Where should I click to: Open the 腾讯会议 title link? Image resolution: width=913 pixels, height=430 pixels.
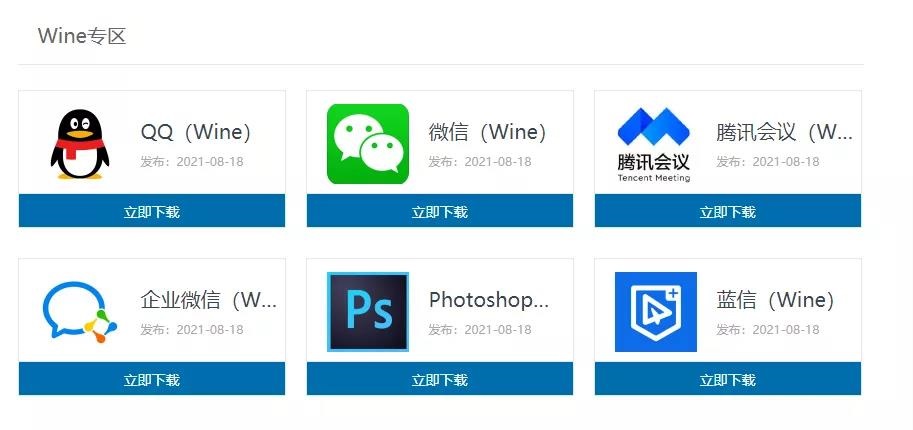click(x=784, y=132)
